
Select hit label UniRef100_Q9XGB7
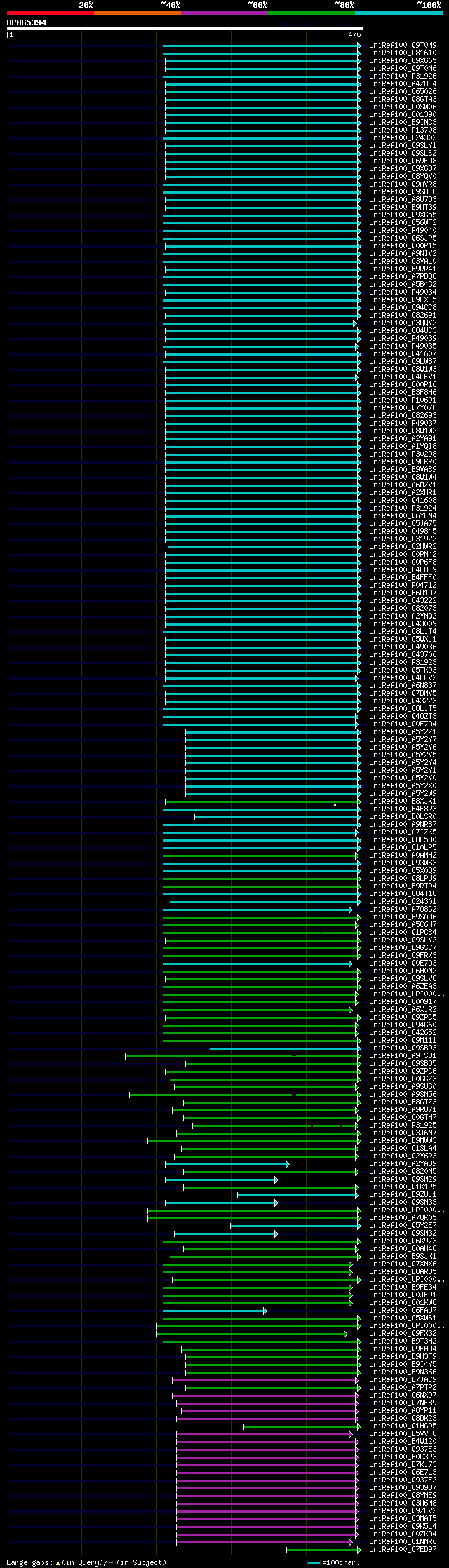coord(403,168)
